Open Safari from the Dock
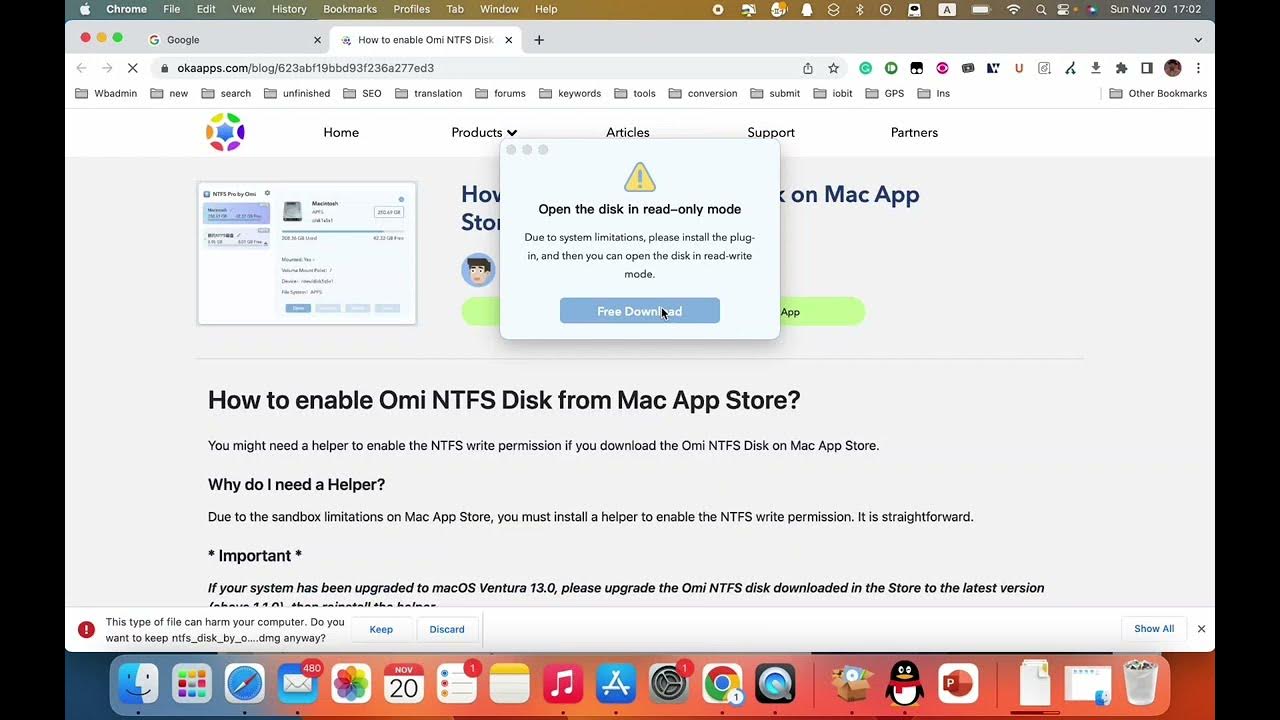Image resolution: width=1280 pixels, height=720 pixels. tap(244, 684)
